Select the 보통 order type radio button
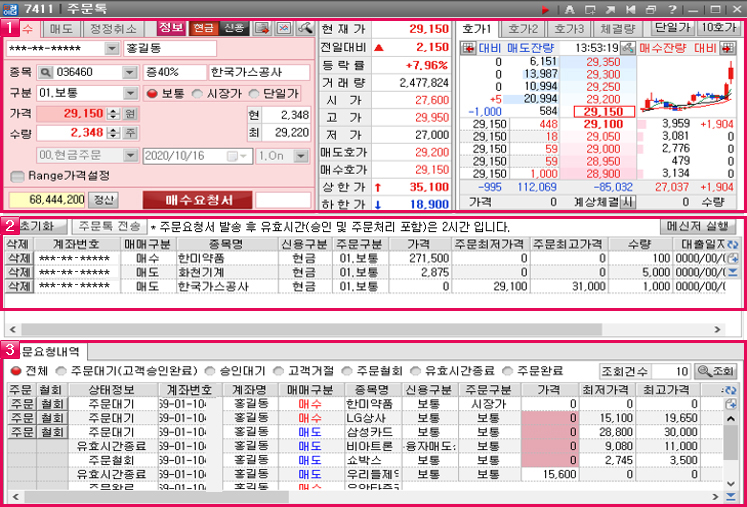 click(x=151, y=93)
